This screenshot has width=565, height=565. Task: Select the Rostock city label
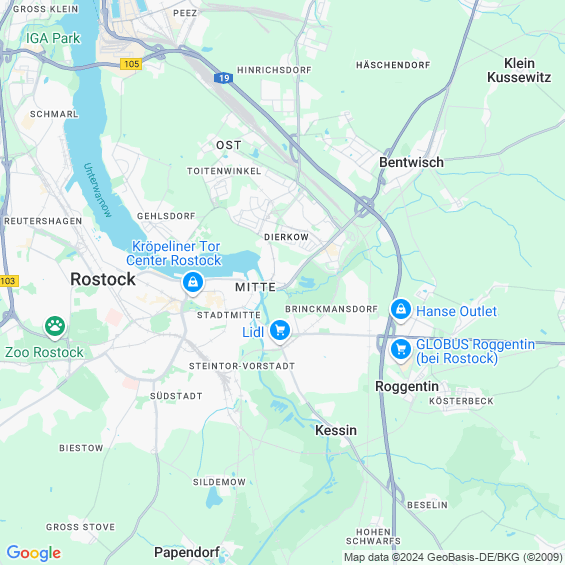tap(103, 279)
